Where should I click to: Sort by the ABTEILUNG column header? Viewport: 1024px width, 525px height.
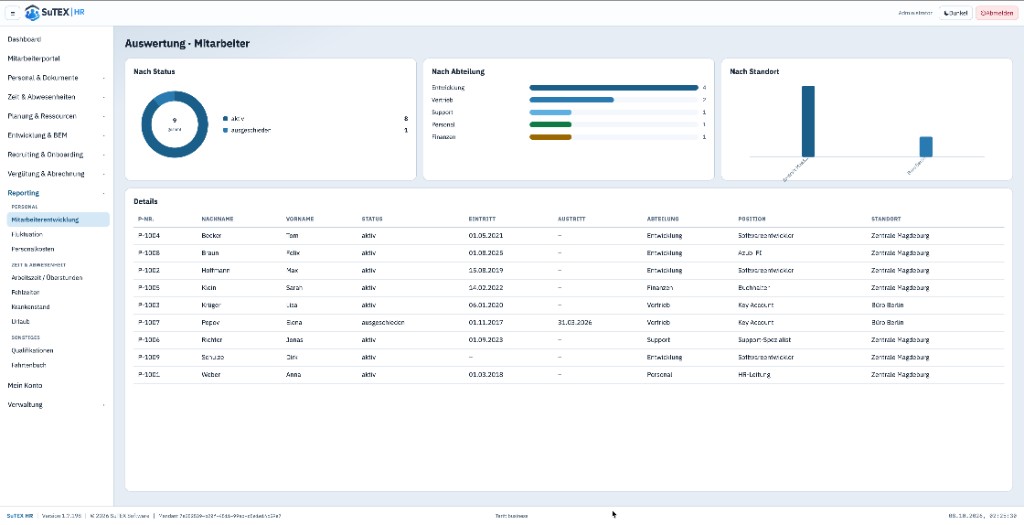[663, 219]
